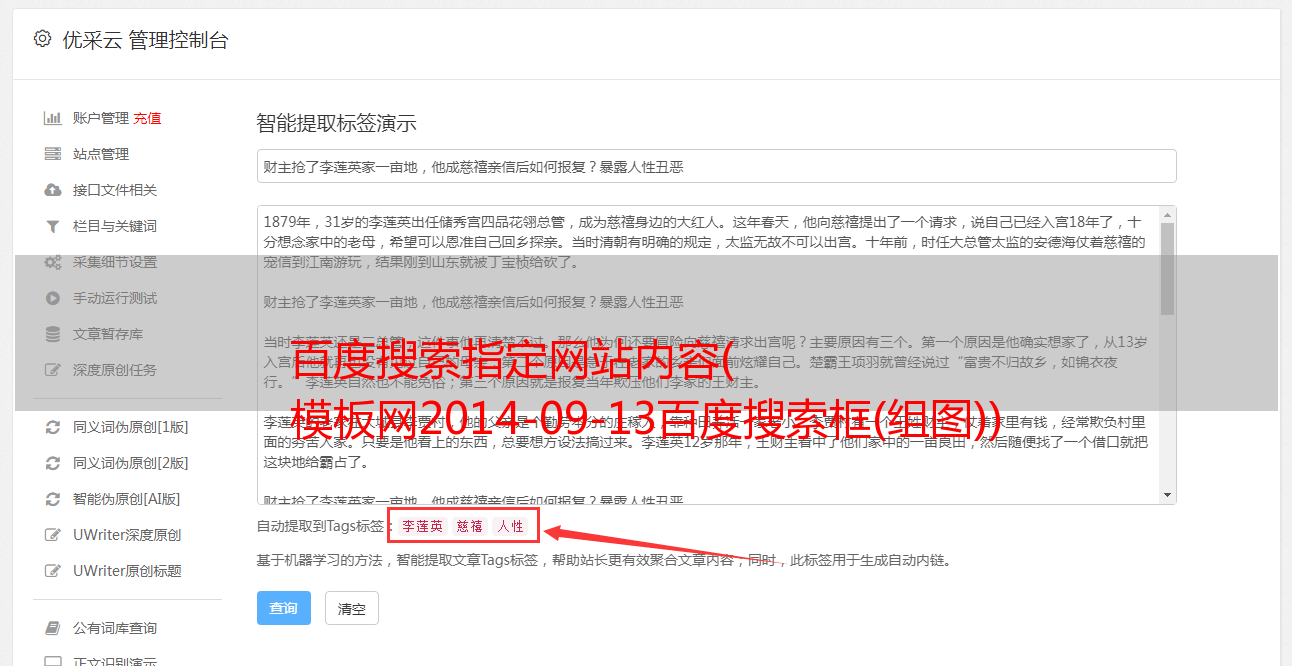
Task: Click the 李莲英 extracted tag
Action: 423,526
